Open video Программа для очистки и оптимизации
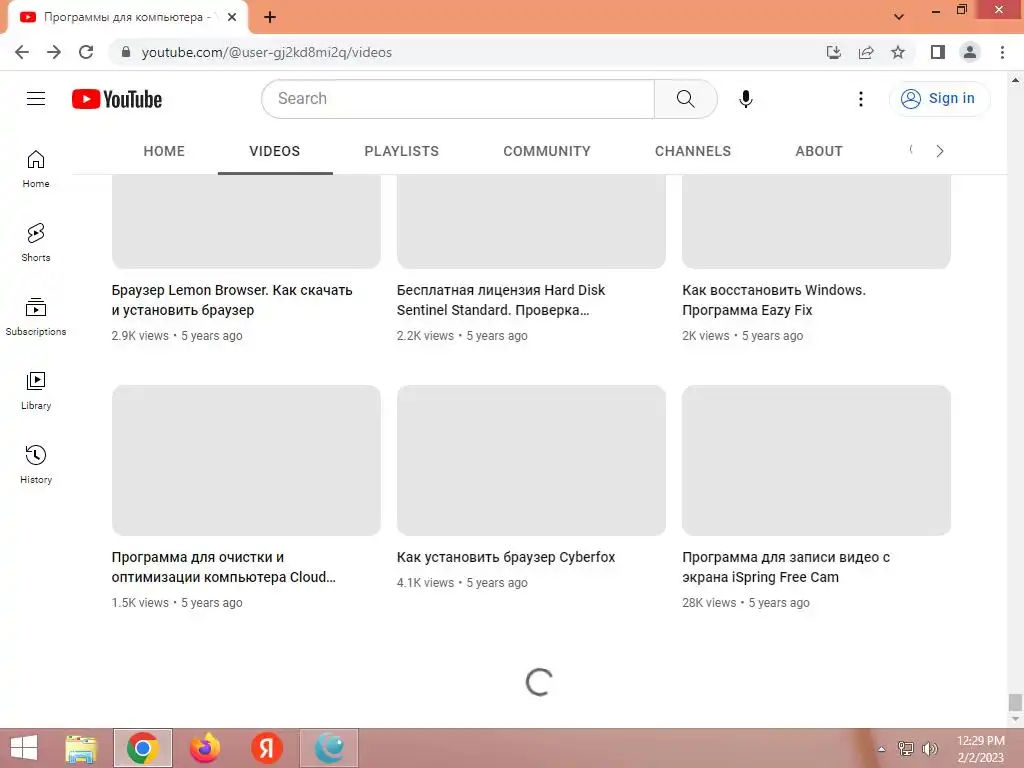 [223, 567]
